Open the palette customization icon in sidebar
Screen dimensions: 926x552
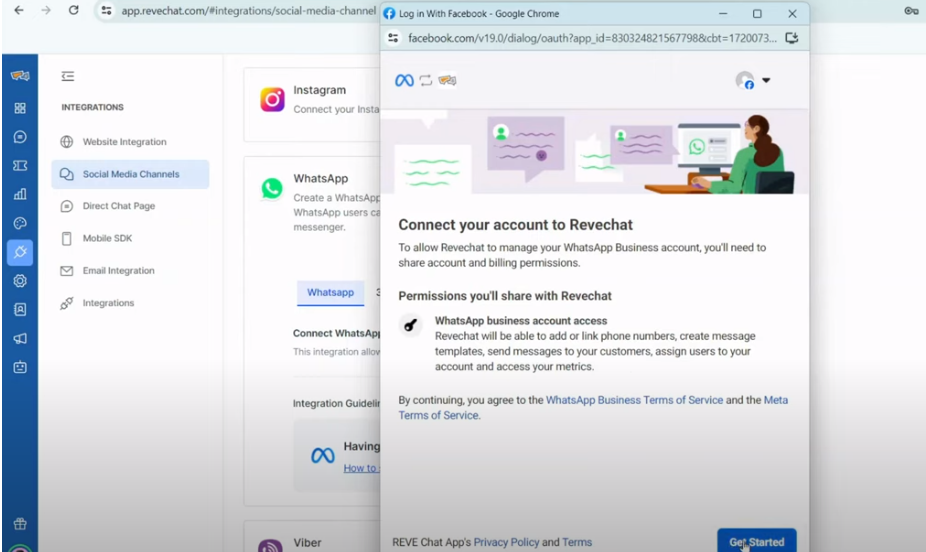[x=20, y=223]
